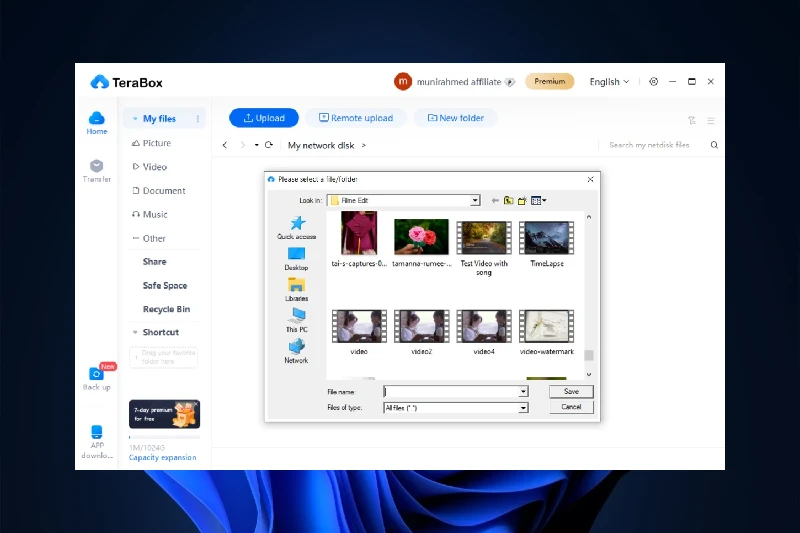800x533 pixels.
Task: Click the TeraBox settings gear icon
Action: pyautogui.click(x=653, y=82)
